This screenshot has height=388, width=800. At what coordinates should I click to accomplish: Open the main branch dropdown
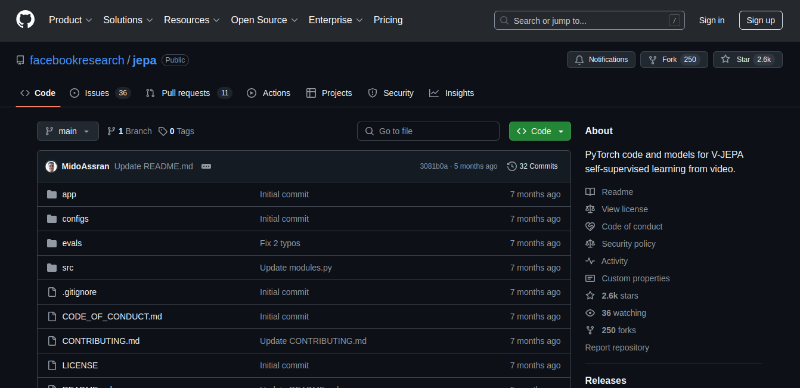[x=68, y=131]
